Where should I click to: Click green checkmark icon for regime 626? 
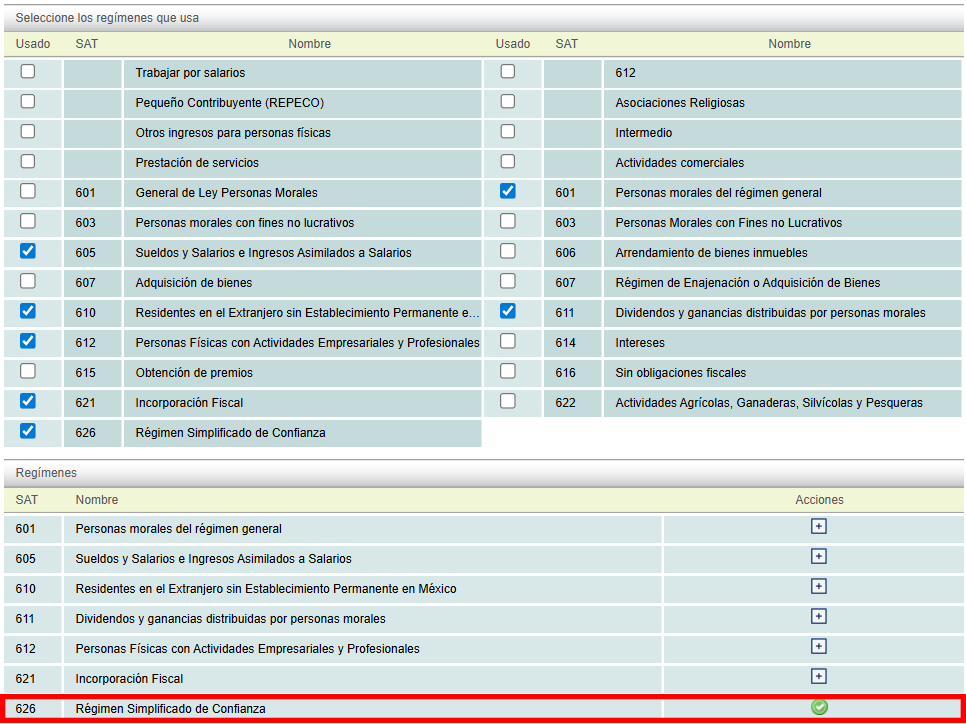pyautogui.click(x=819, y=708)
